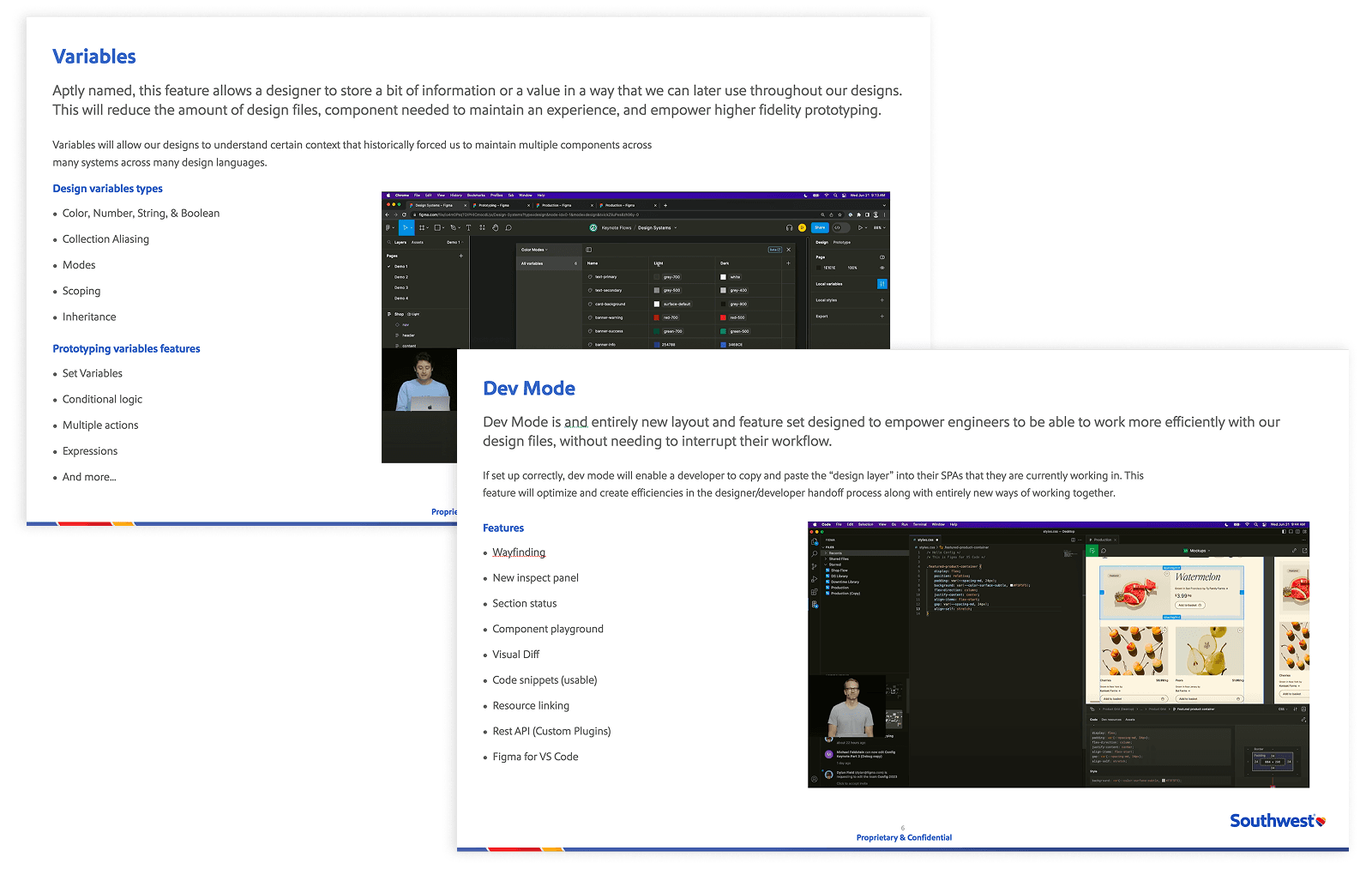Open the Terminal menu in VS Code
The image size is (1372, 869).
[920, 524]
